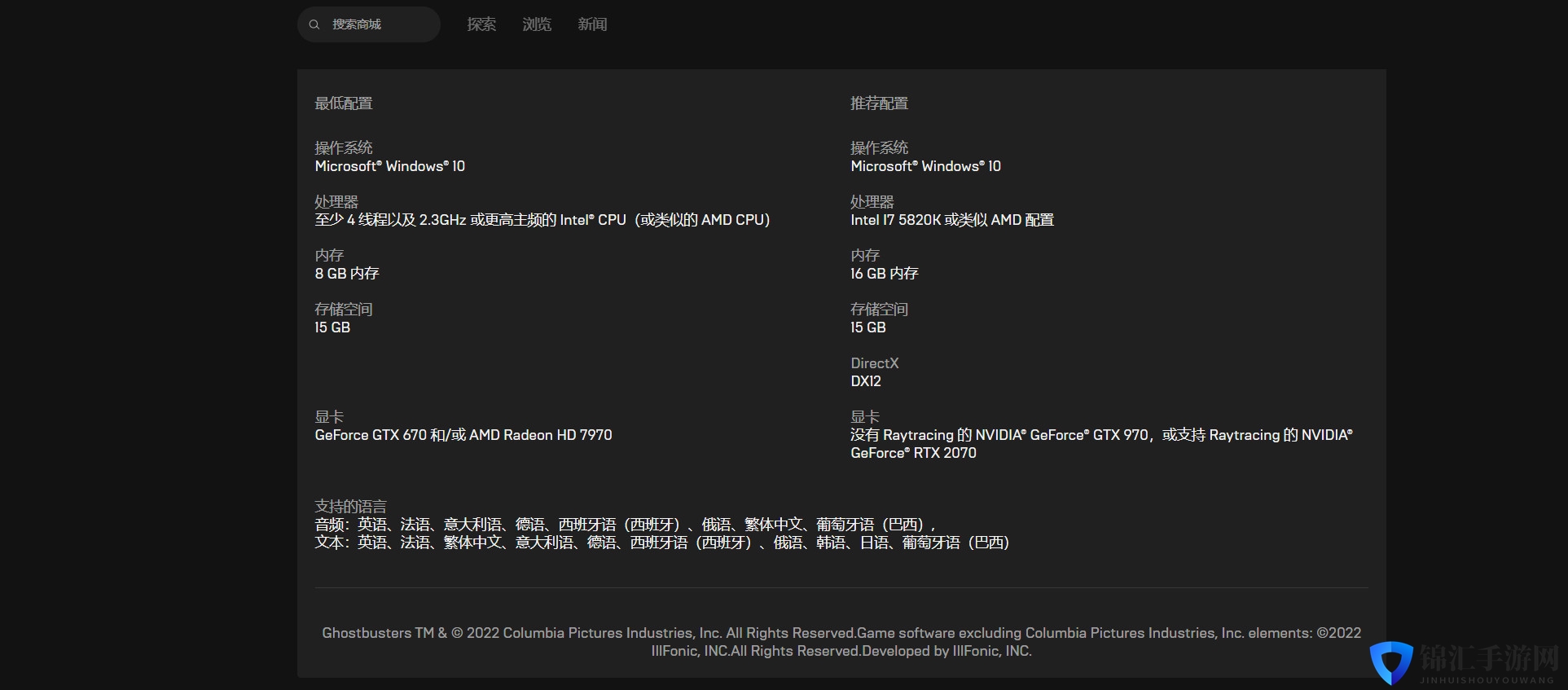This screenshot has height=690, width=1568.
Task: Select the 推荐配置 heading
Action: pos(879,103)
